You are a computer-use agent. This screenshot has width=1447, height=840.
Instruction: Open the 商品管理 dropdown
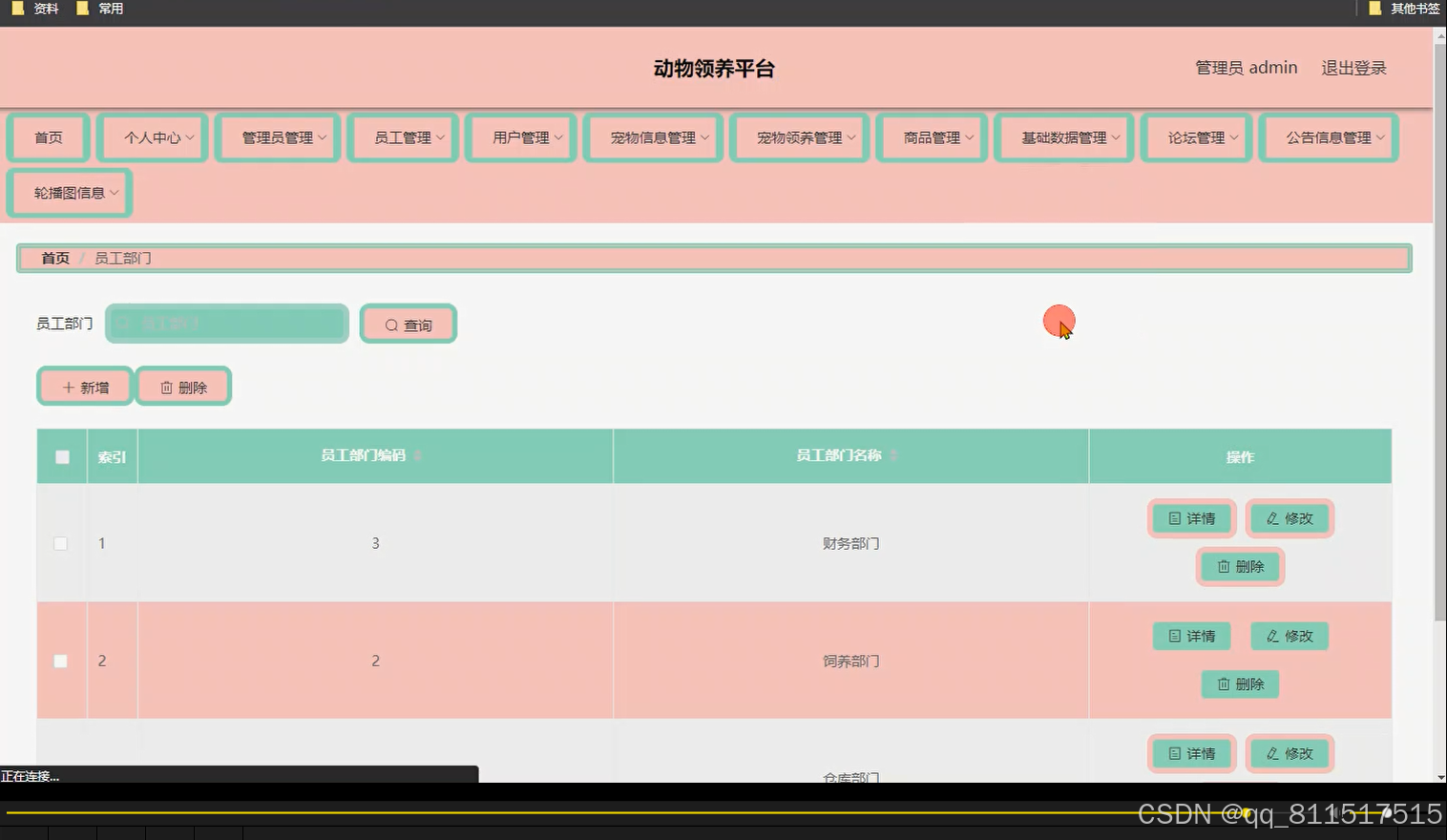click(931, 137)
